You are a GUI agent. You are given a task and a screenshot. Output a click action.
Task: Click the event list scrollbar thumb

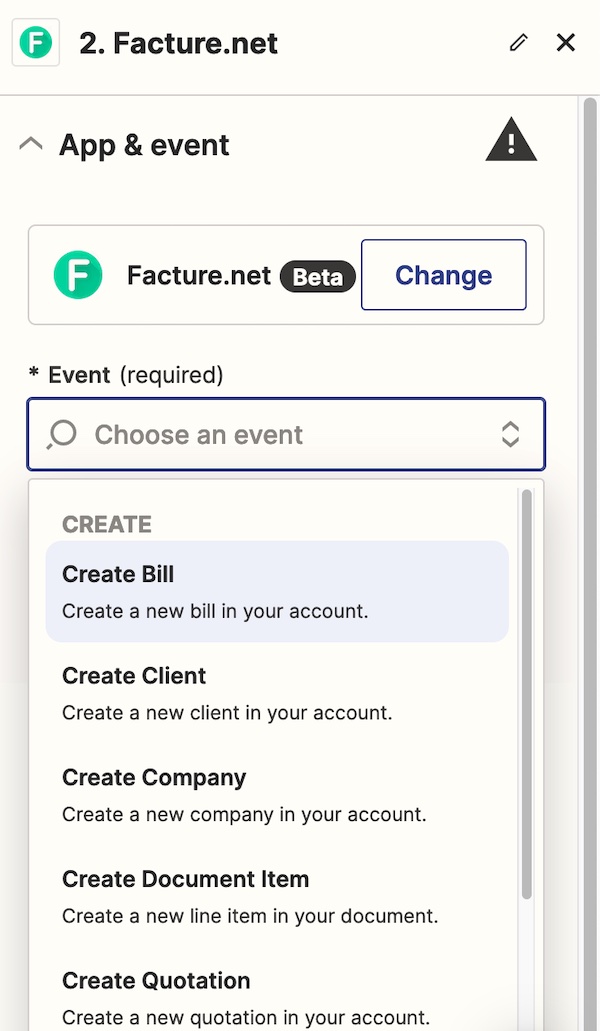point(526,694)
